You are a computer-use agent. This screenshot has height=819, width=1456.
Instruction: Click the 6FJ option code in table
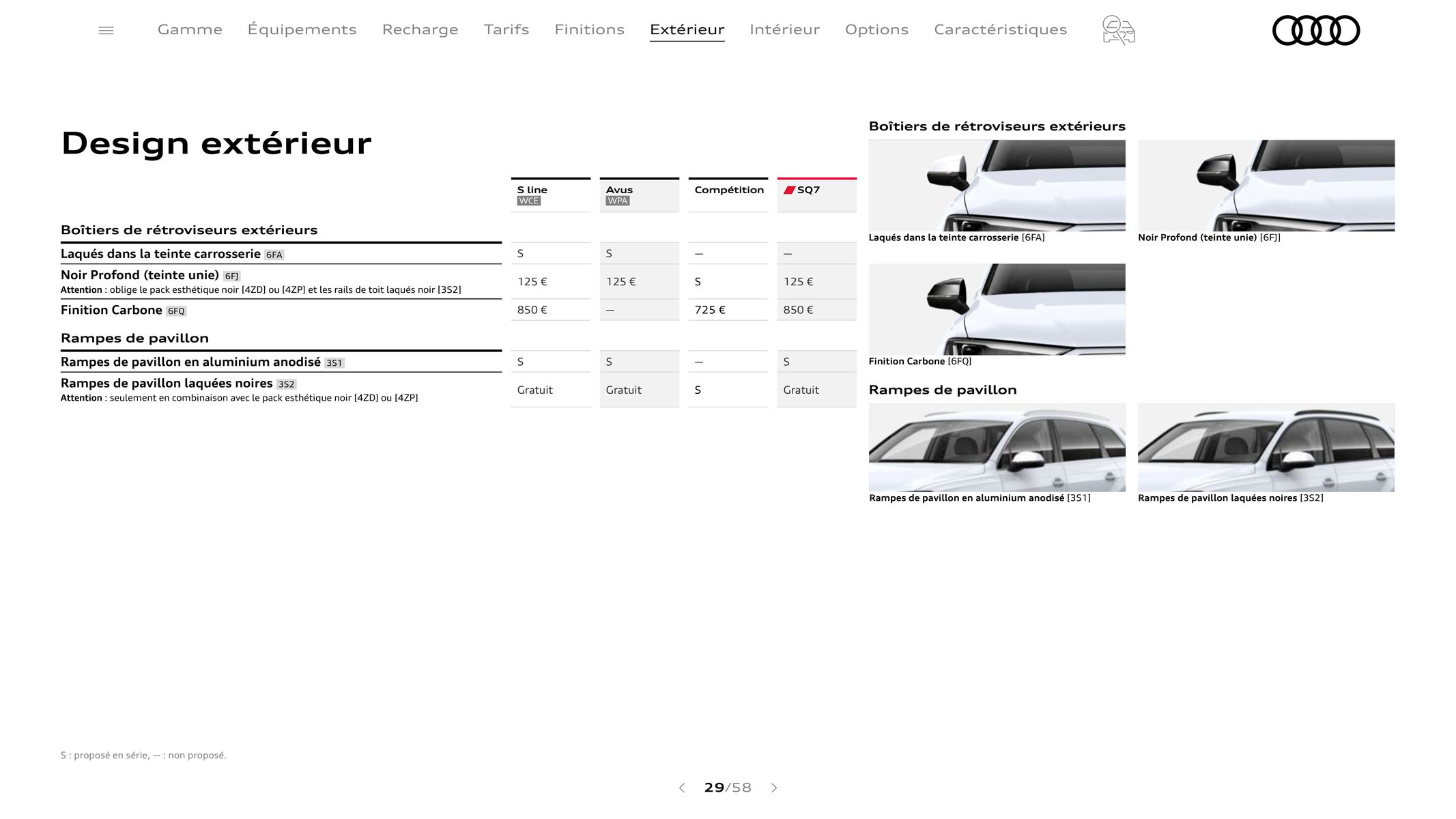tap(231, 276)
